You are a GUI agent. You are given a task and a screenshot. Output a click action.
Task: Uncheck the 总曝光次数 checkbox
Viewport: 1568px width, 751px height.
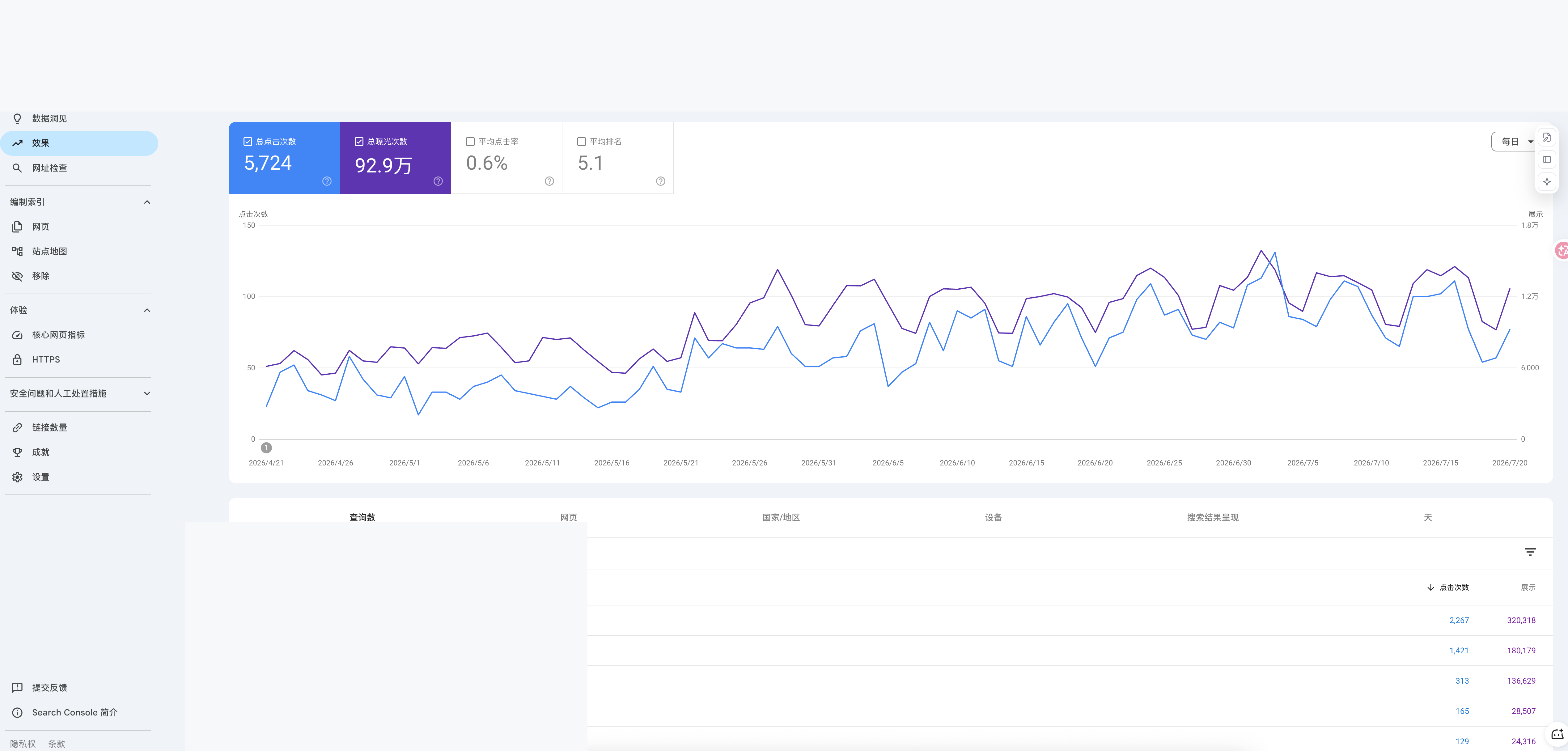pyautogui.click(x=359, y=142)
